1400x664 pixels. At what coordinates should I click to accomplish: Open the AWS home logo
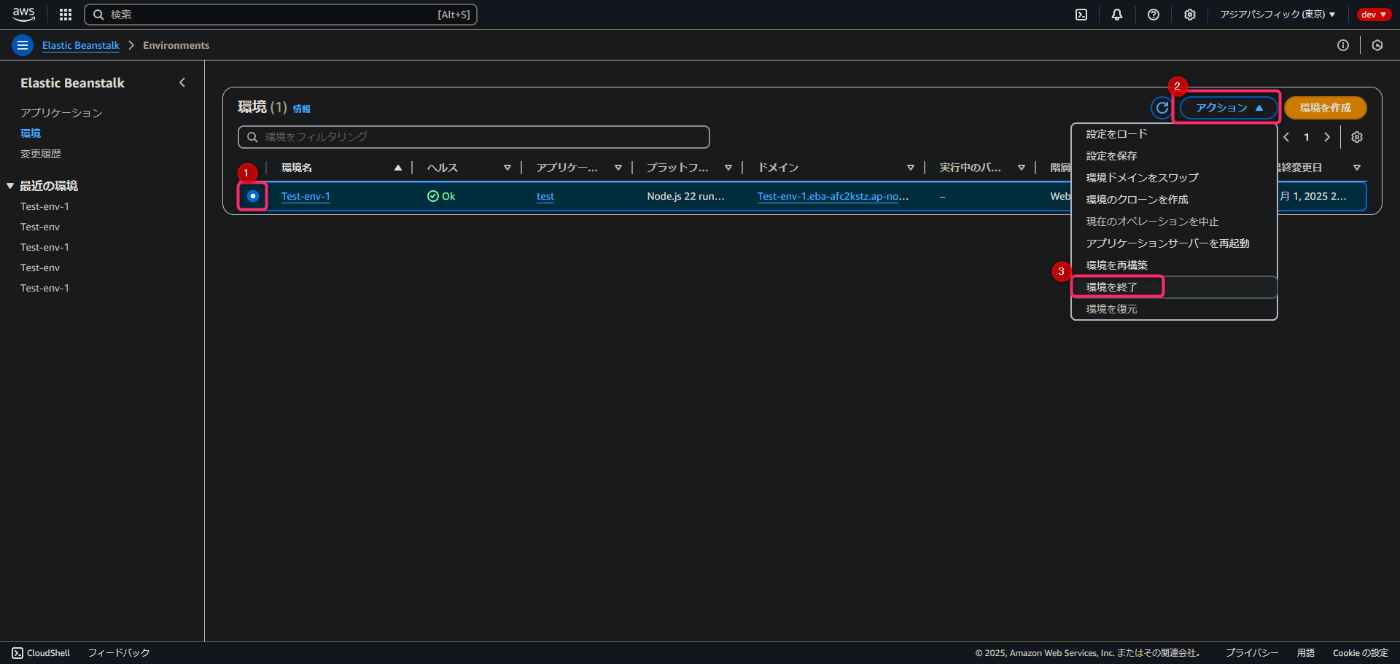point(24,14)
